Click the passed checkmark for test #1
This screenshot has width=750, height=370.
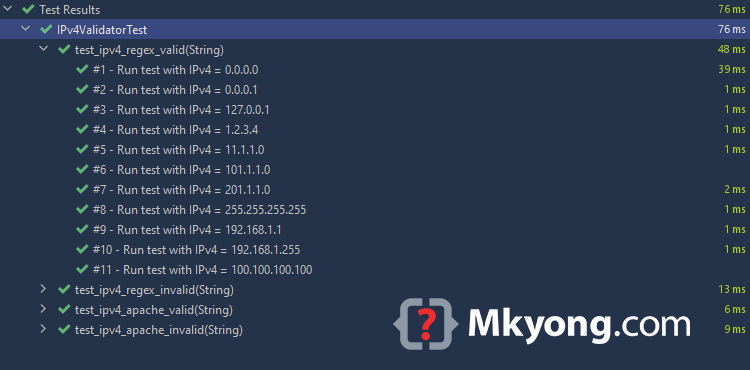pyautogui.click(x=82, y=69)
